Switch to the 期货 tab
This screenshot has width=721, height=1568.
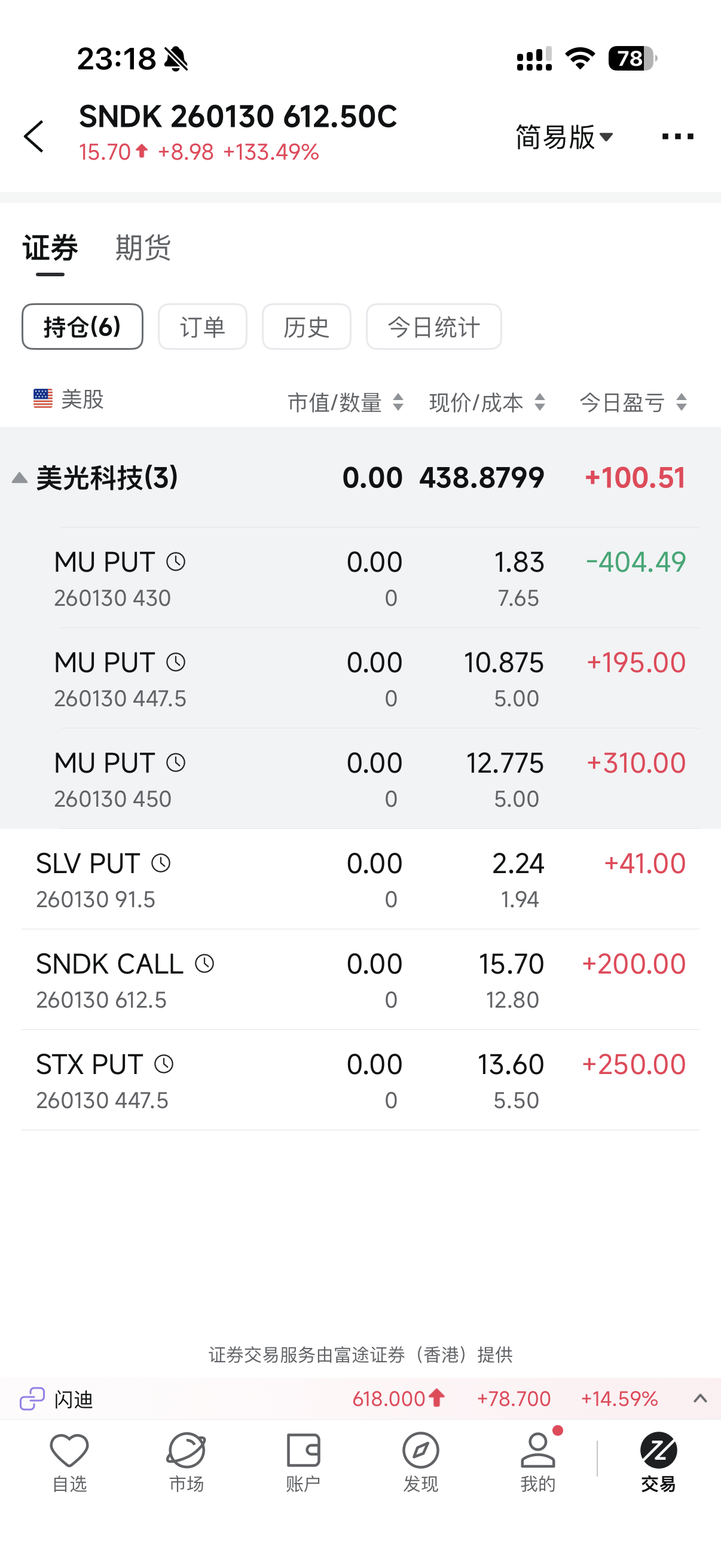coord(143,248)
